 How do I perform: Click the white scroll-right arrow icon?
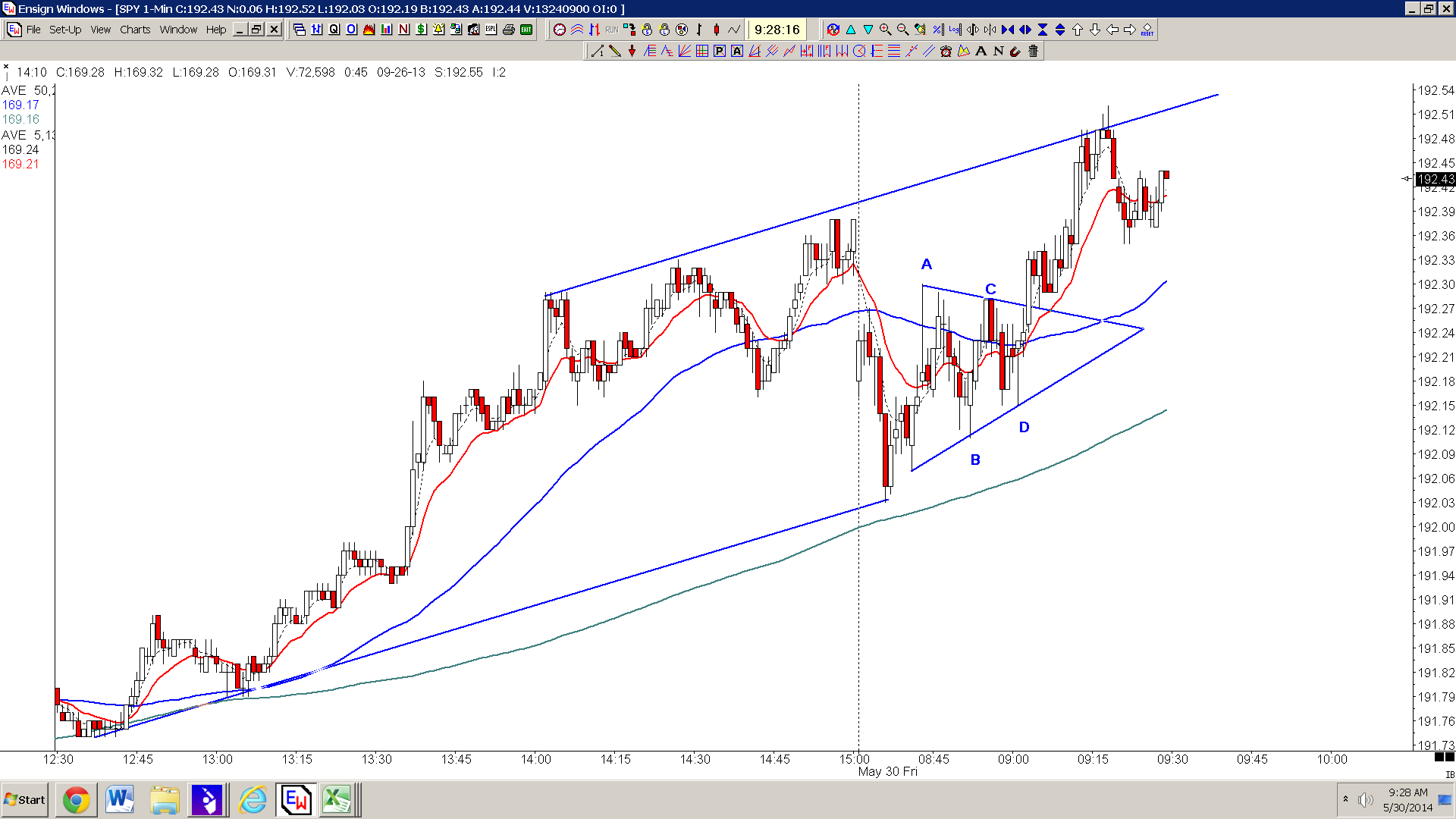pyautogui.click(x=1130, y=30)
